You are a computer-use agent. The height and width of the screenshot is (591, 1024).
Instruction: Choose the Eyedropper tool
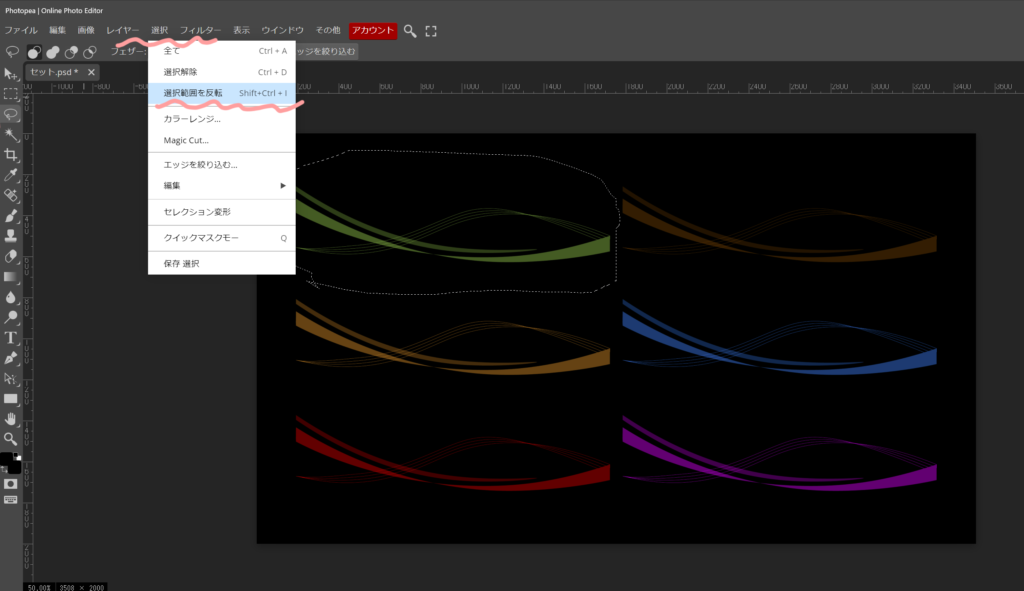point(11,175)
